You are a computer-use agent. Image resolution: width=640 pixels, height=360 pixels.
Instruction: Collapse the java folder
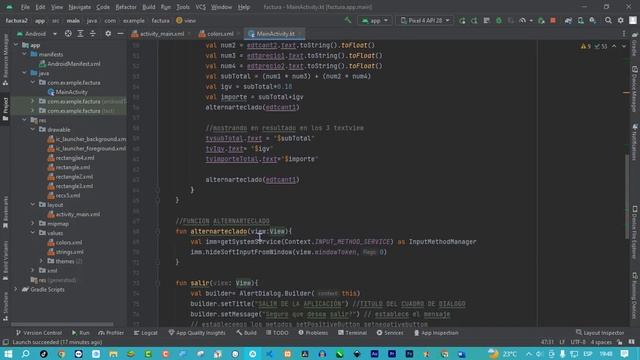coord(24,73)
